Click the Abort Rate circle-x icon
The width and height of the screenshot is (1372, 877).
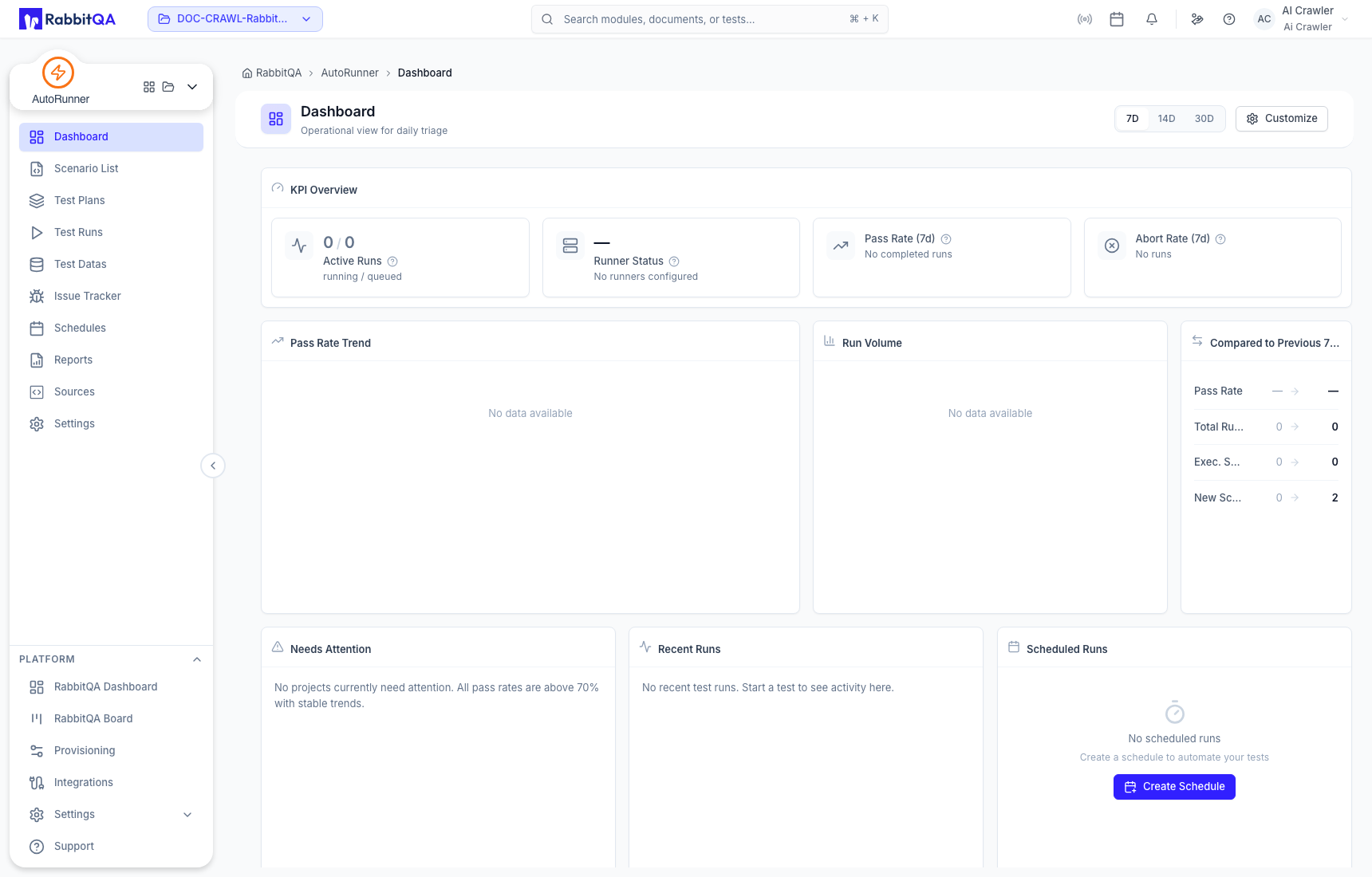(x=1112, y=246)
